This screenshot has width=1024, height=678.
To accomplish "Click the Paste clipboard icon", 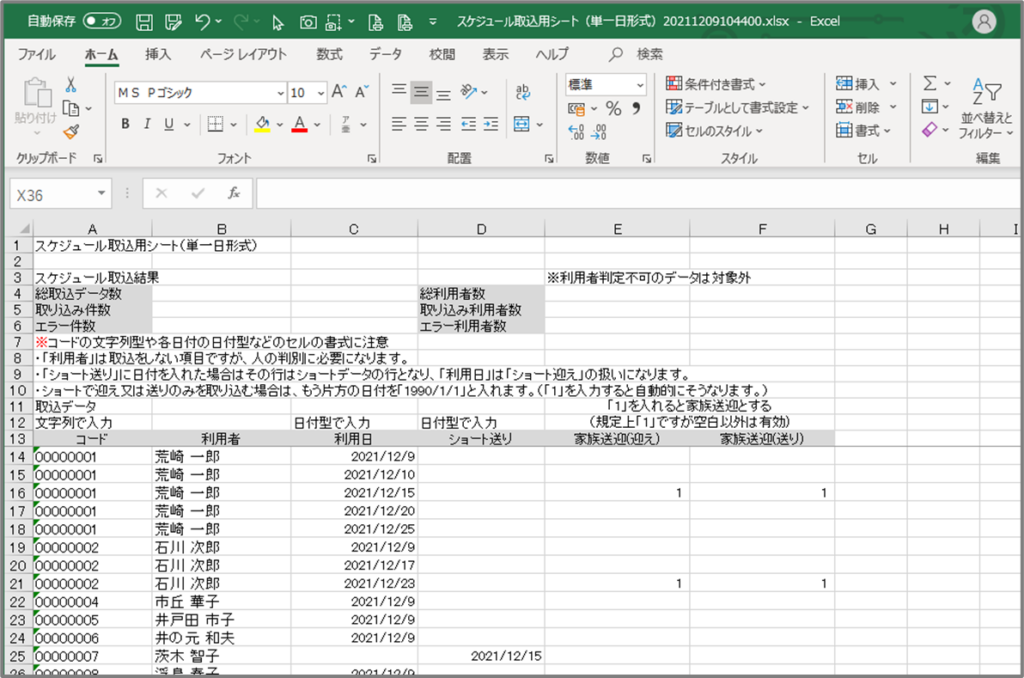I will coord(37,93).
